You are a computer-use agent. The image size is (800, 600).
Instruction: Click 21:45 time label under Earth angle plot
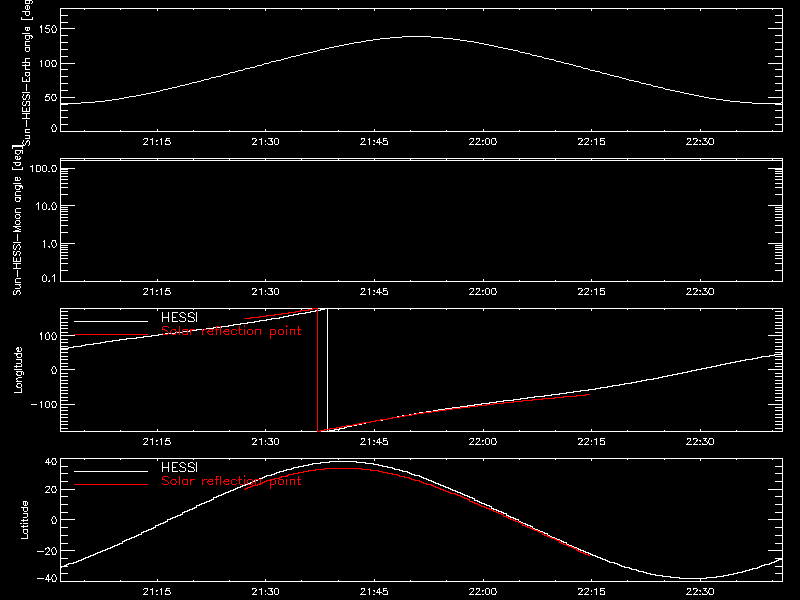[x=374, y=141]
